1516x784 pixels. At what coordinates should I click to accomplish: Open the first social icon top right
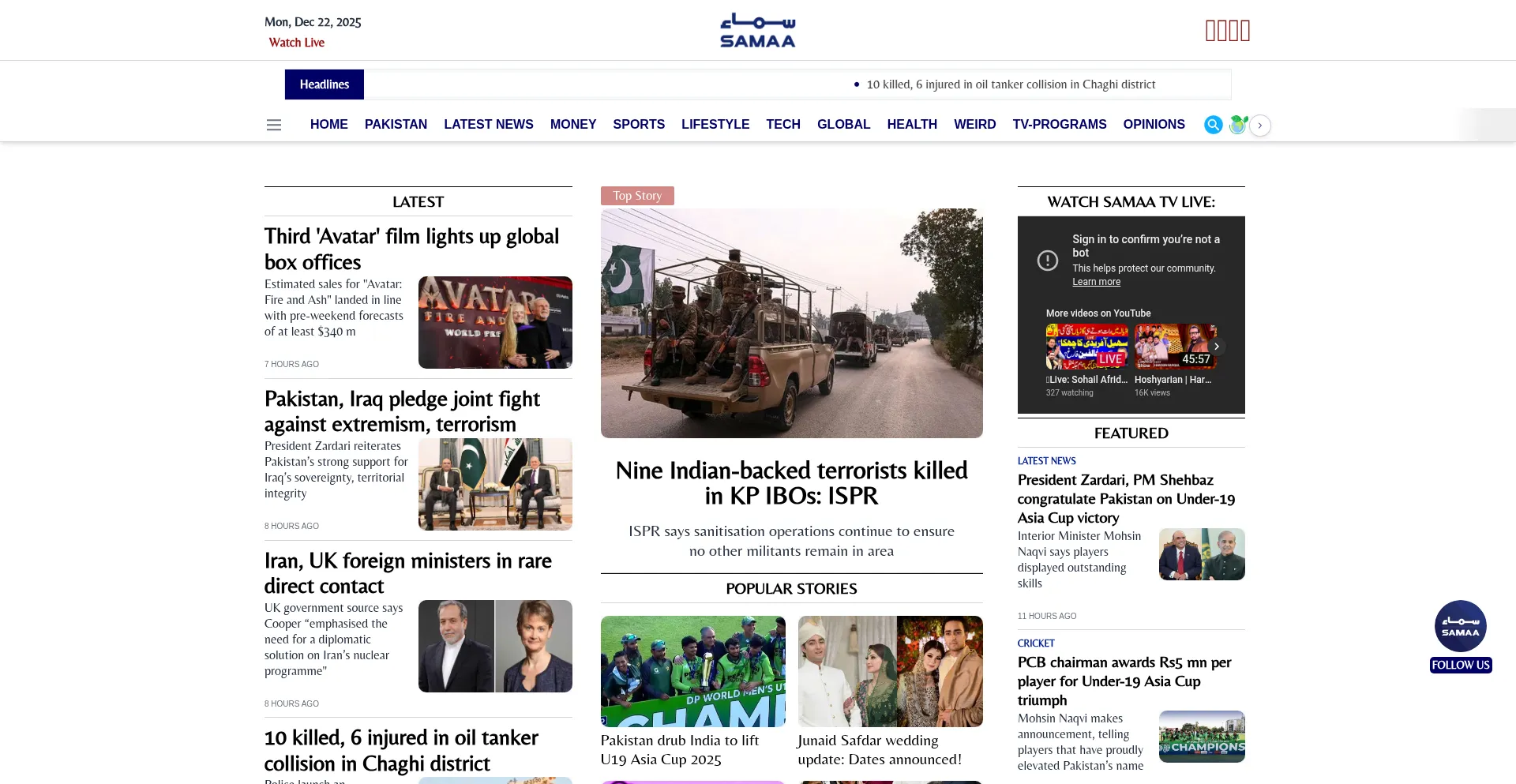[x=1209, y=30]
